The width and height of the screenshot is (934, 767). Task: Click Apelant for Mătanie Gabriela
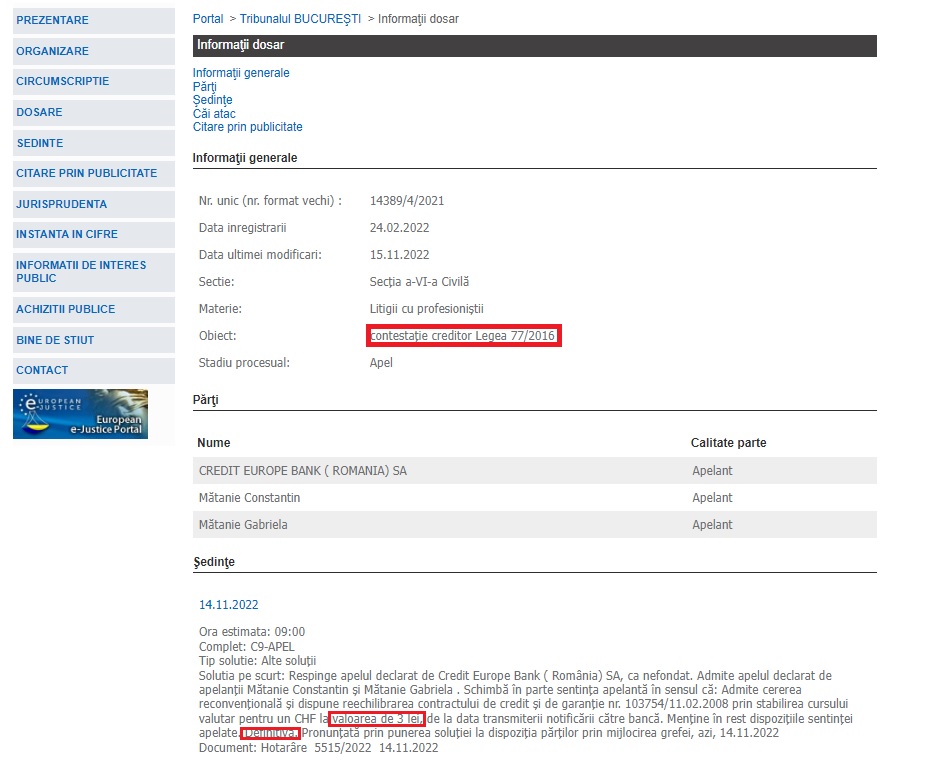pyautogui.click(x=712, y=525)
